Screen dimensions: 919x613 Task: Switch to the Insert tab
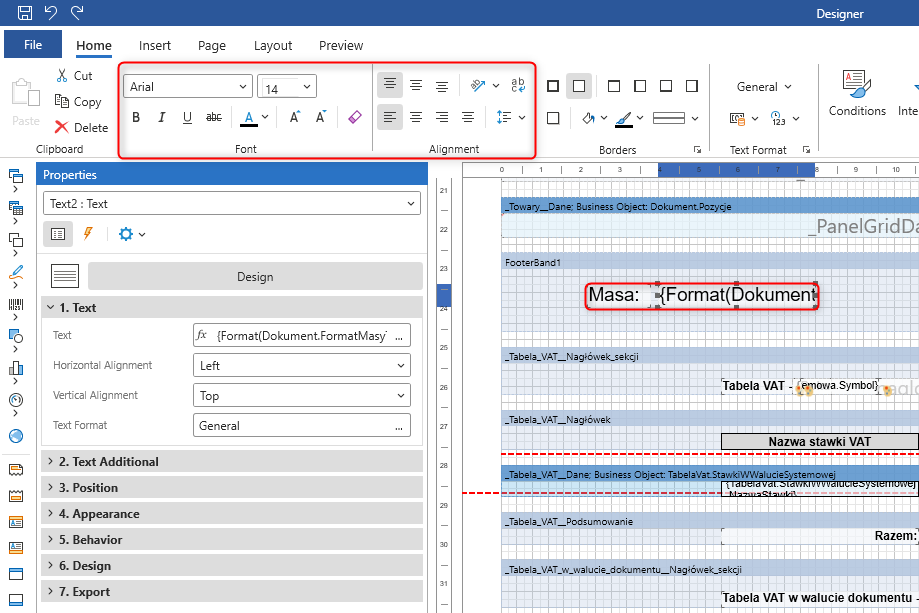(x=155, y=46)
